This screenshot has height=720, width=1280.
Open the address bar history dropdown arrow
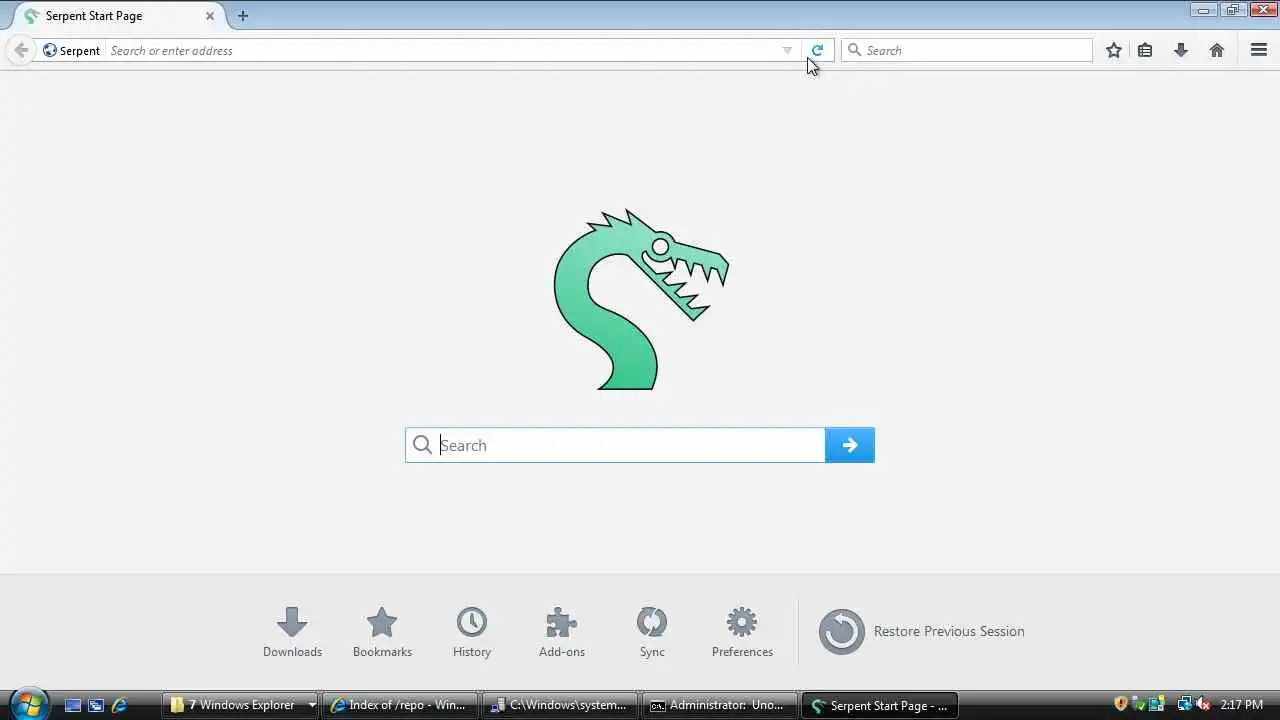(x=787, y=50)
